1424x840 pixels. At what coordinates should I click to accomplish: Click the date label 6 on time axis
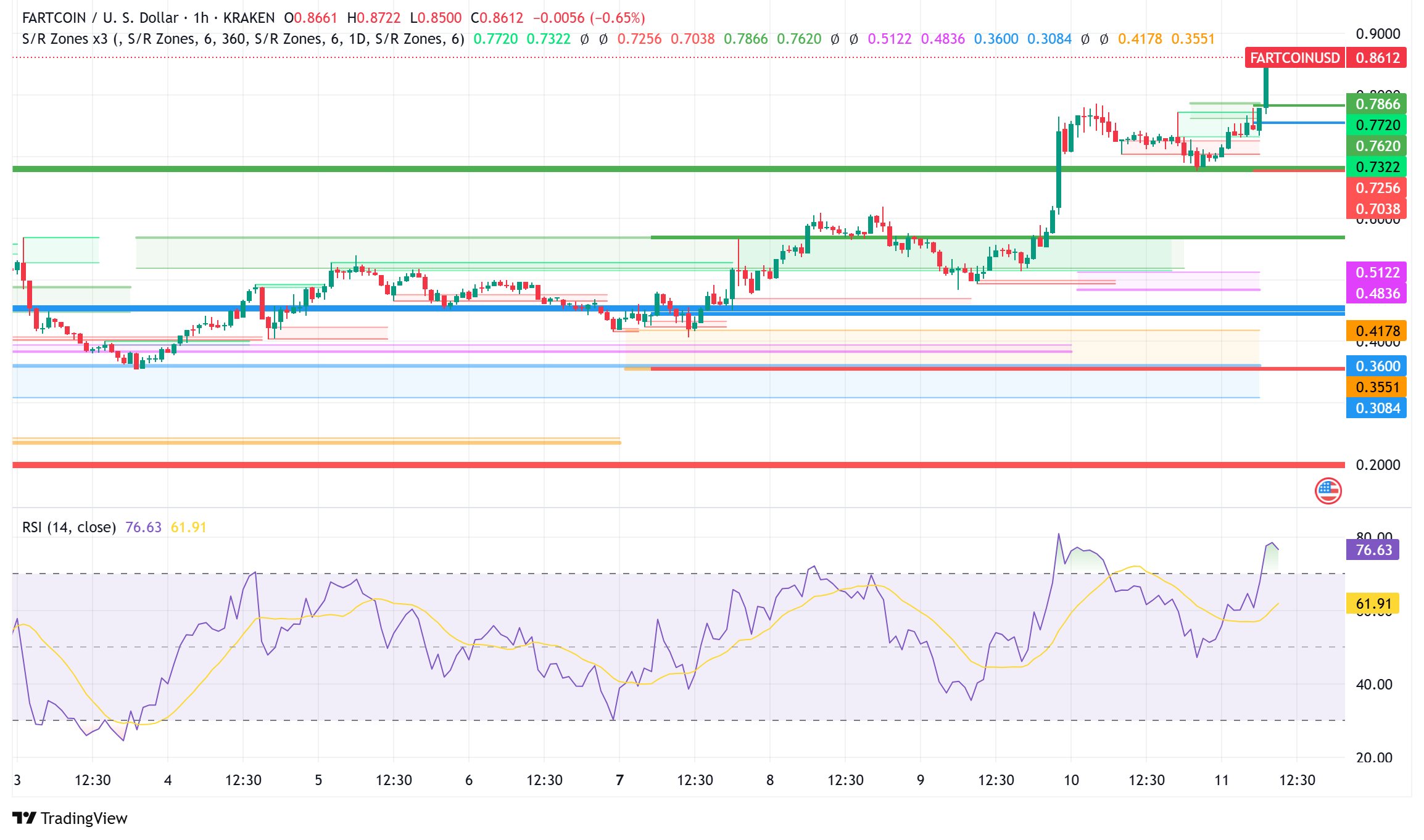(469, 780)
